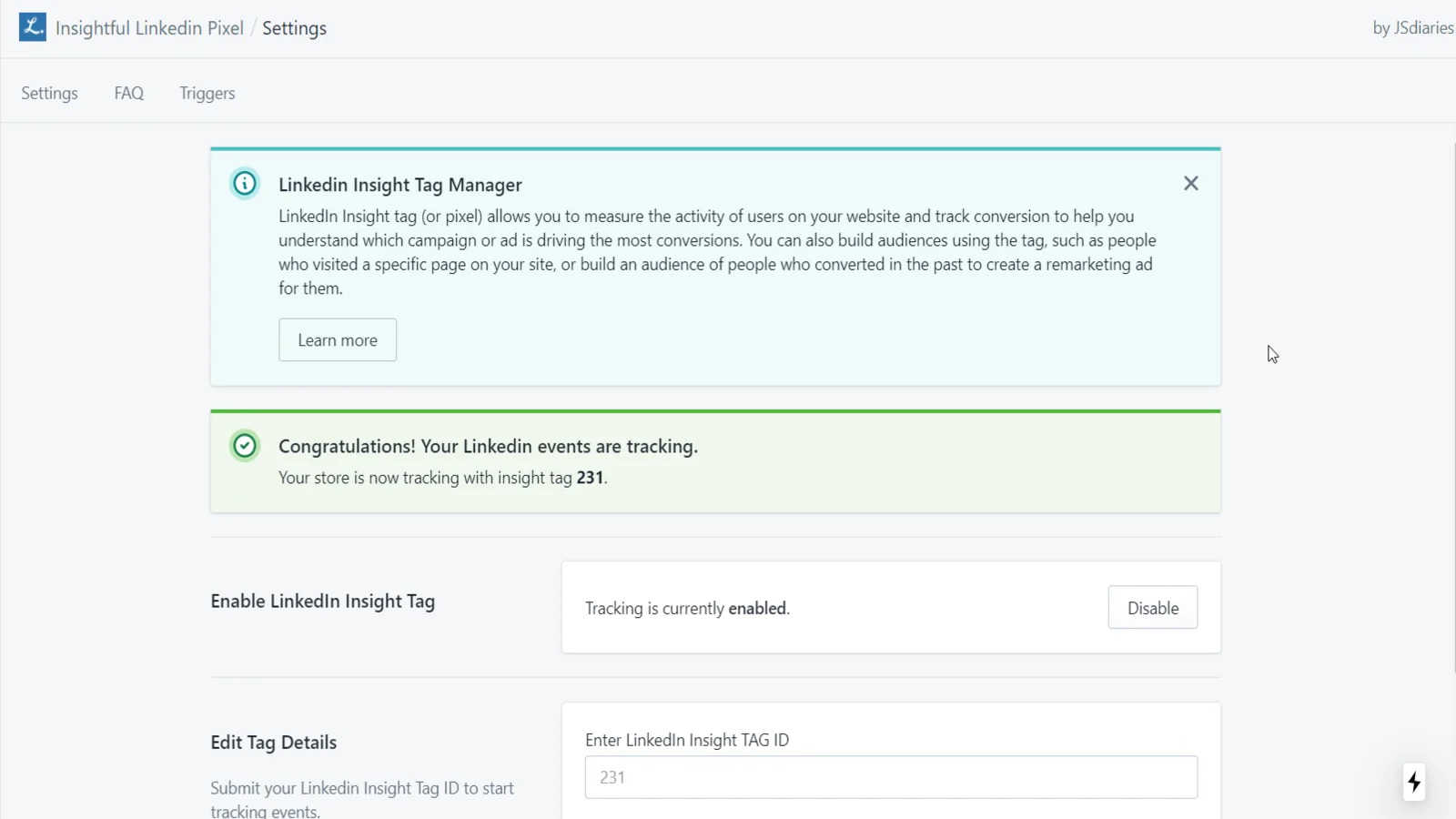
Task: Click the green checkmark success icon
Action: (x=245, y=446)
